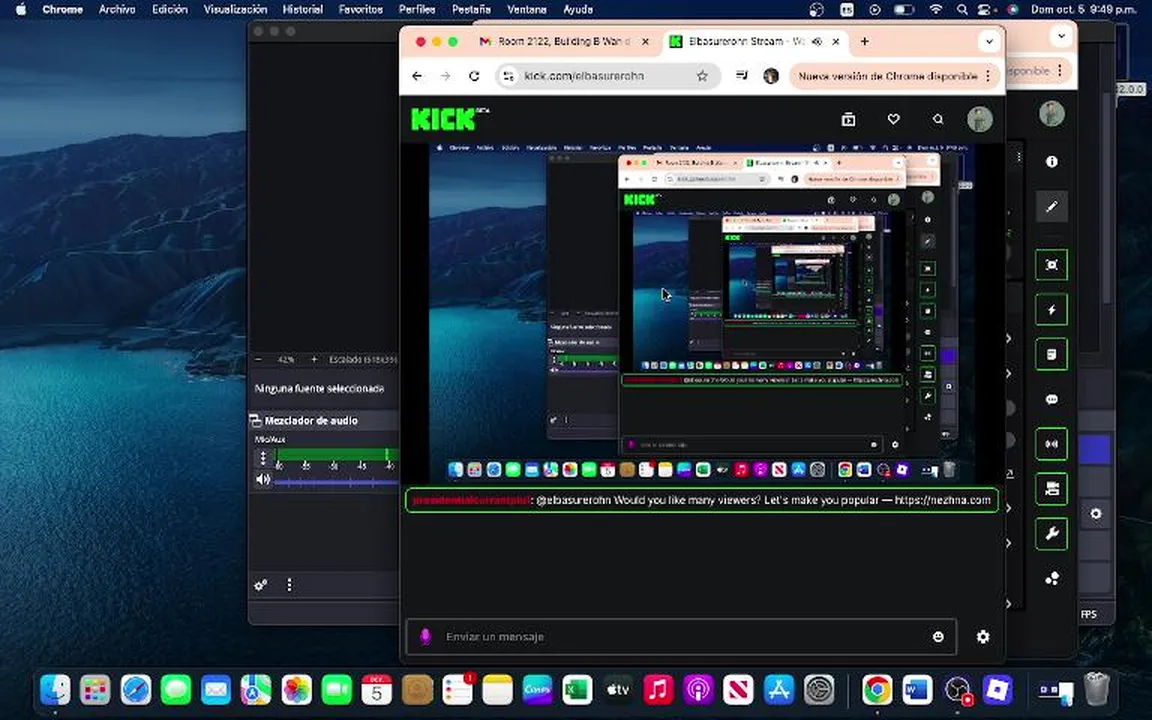This screenshot has width=1152, height=720.
Task: Open Spotlight search in menu bar
Action: coord(962,10)
